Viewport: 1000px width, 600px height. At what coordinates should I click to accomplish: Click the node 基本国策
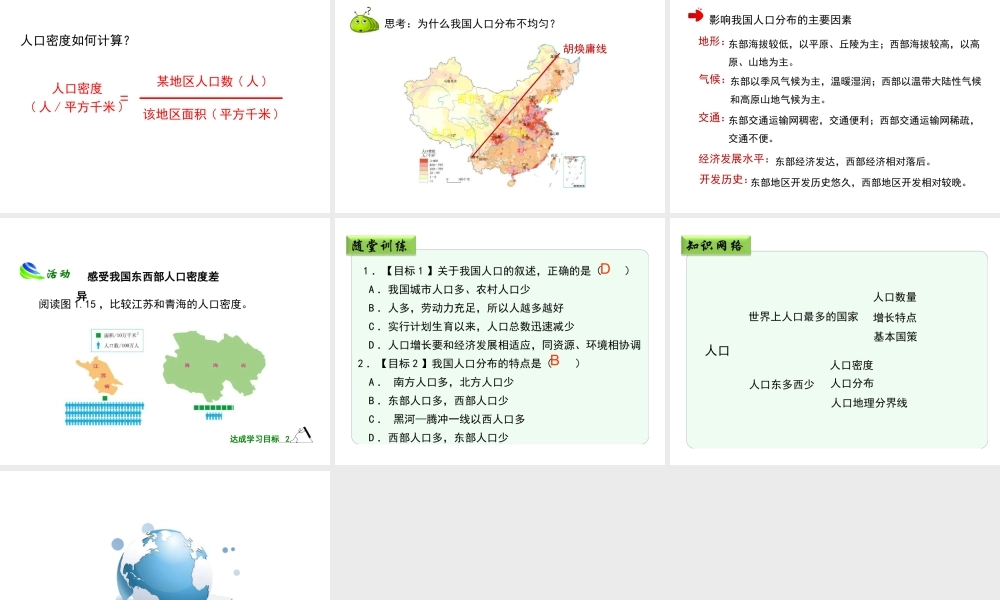895,336
